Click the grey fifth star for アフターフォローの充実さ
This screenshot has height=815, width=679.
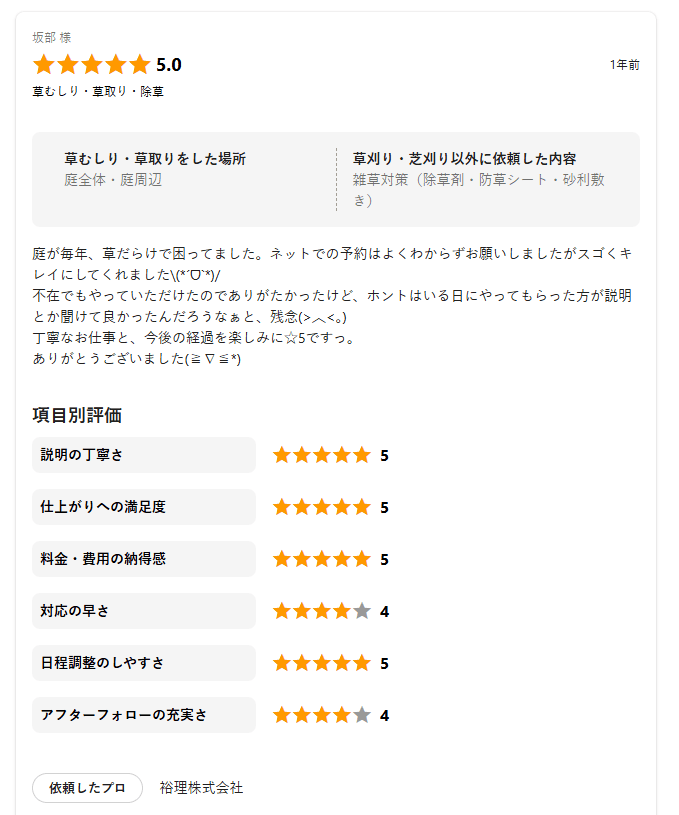coord(362,715)
